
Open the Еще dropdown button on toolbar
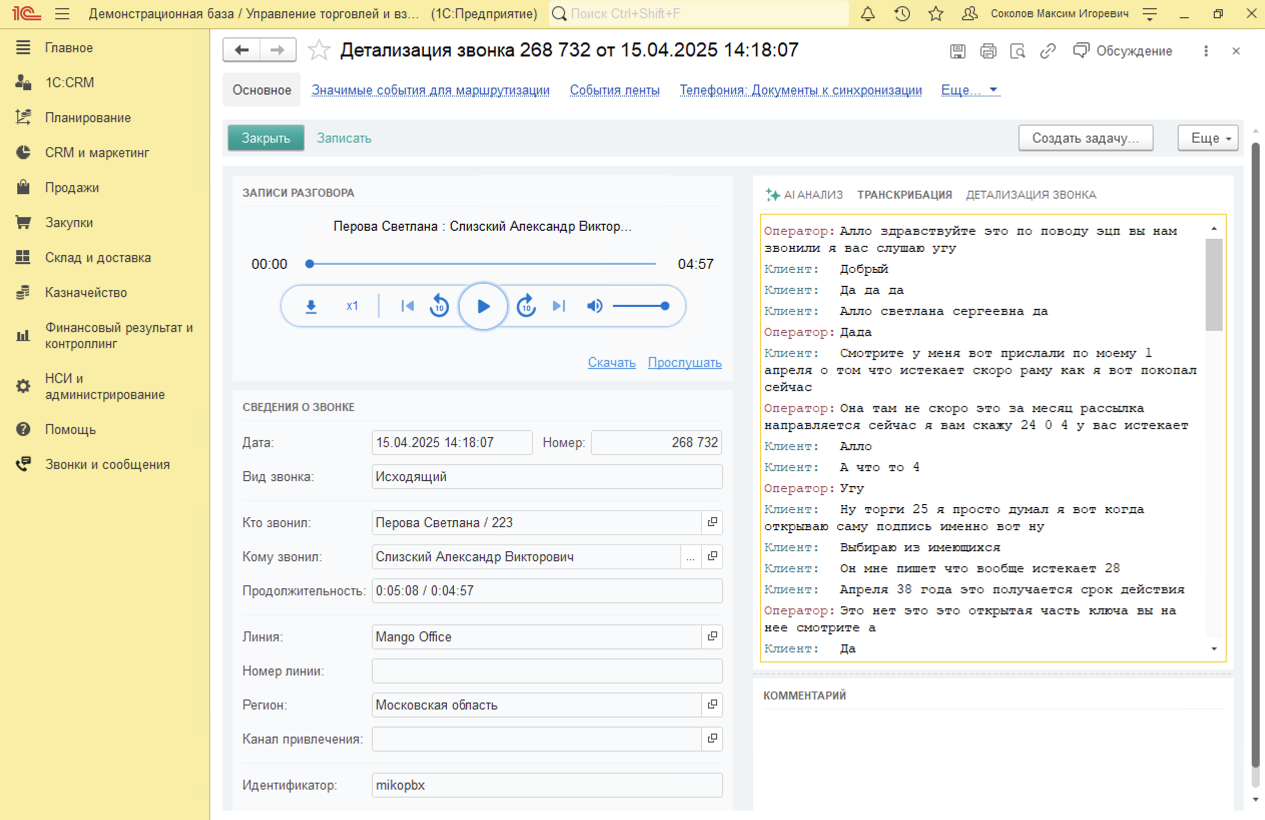(x=1208, y=138)
